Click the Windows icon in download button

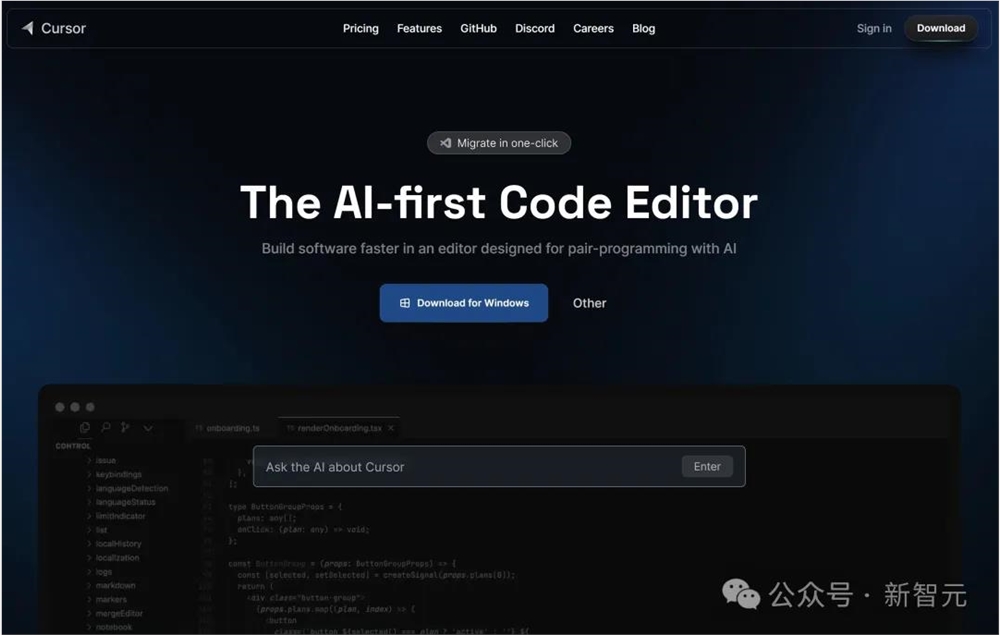pos(404,303)
